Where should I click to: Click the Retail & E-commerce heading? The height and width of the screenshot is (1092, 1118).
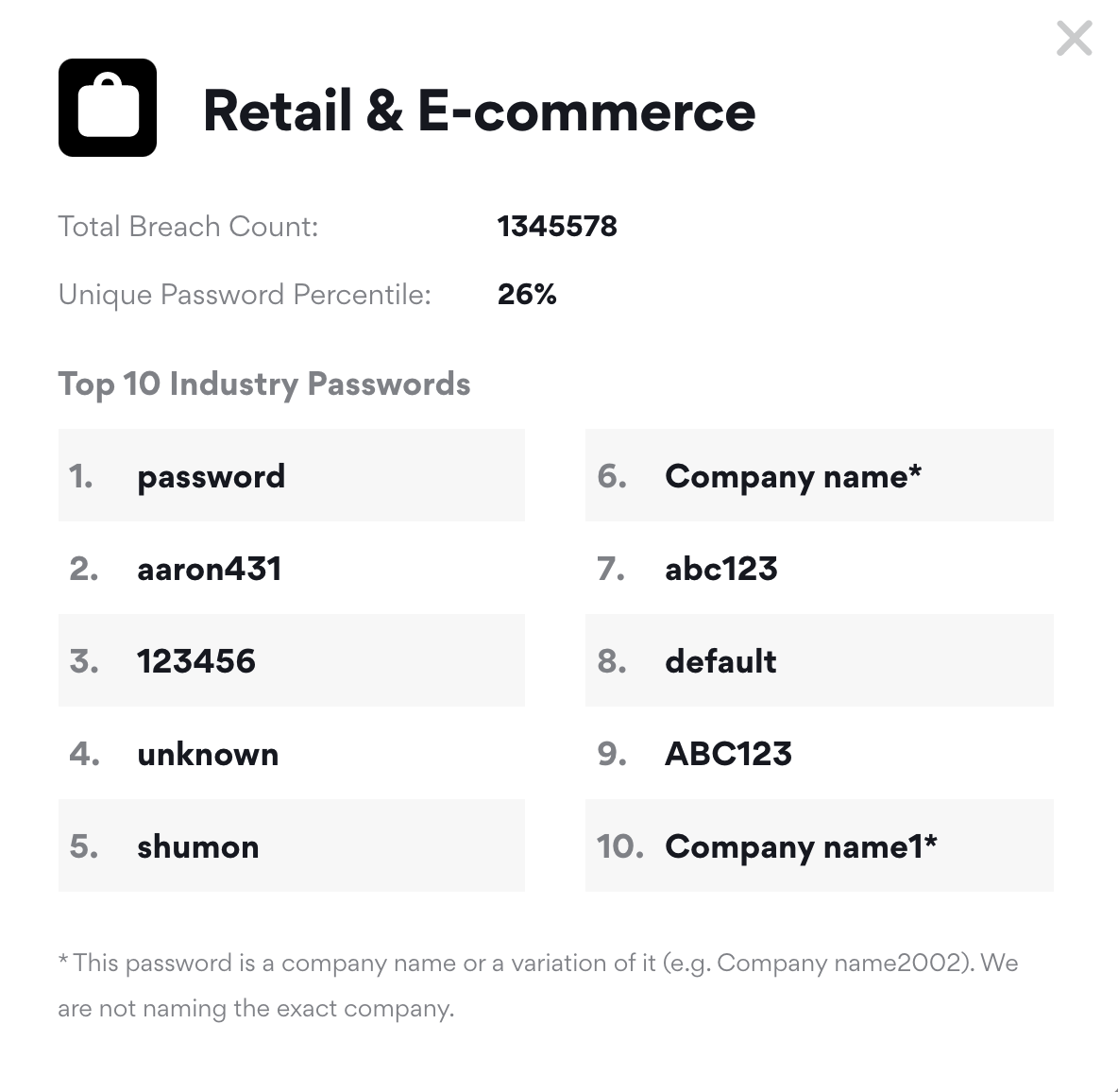pyautogui.click(x=479, y=111)
